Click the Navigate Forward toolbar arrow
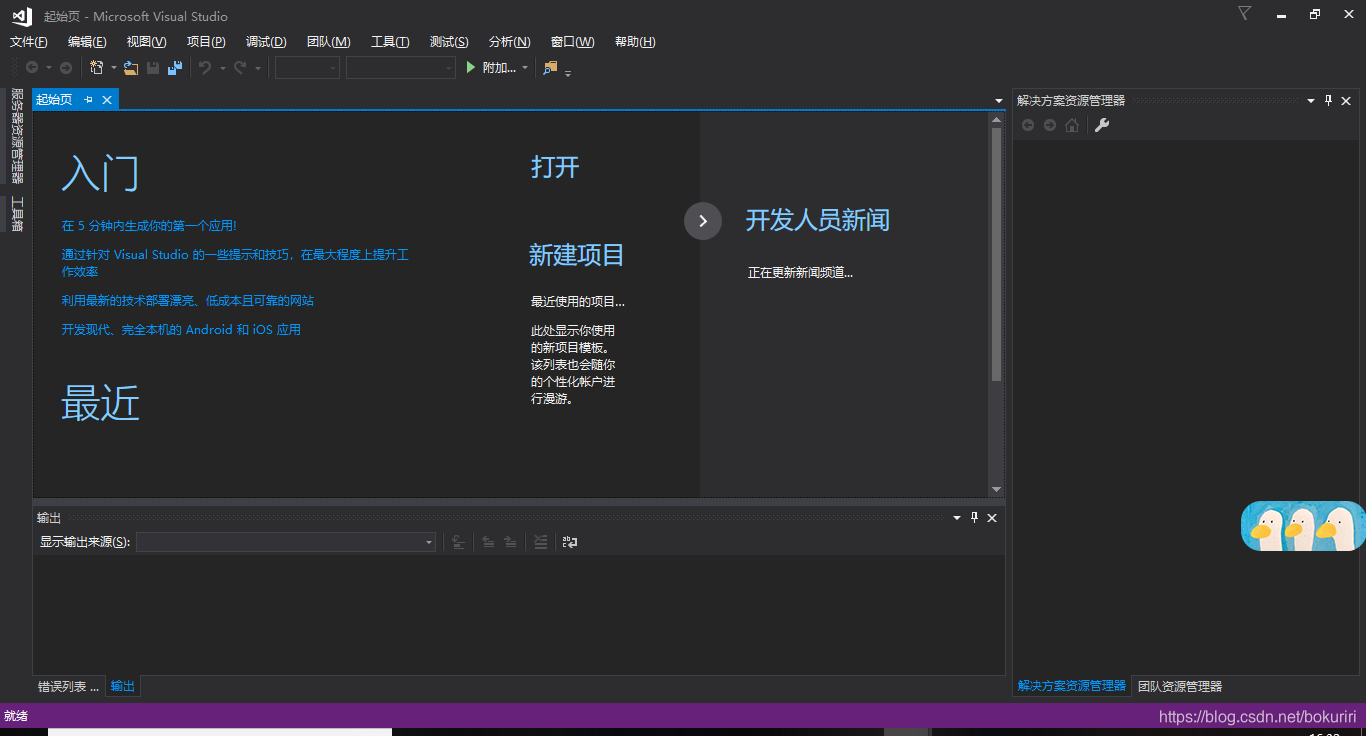Screen dimensions: 1366x736 click(x=66, y=68)
